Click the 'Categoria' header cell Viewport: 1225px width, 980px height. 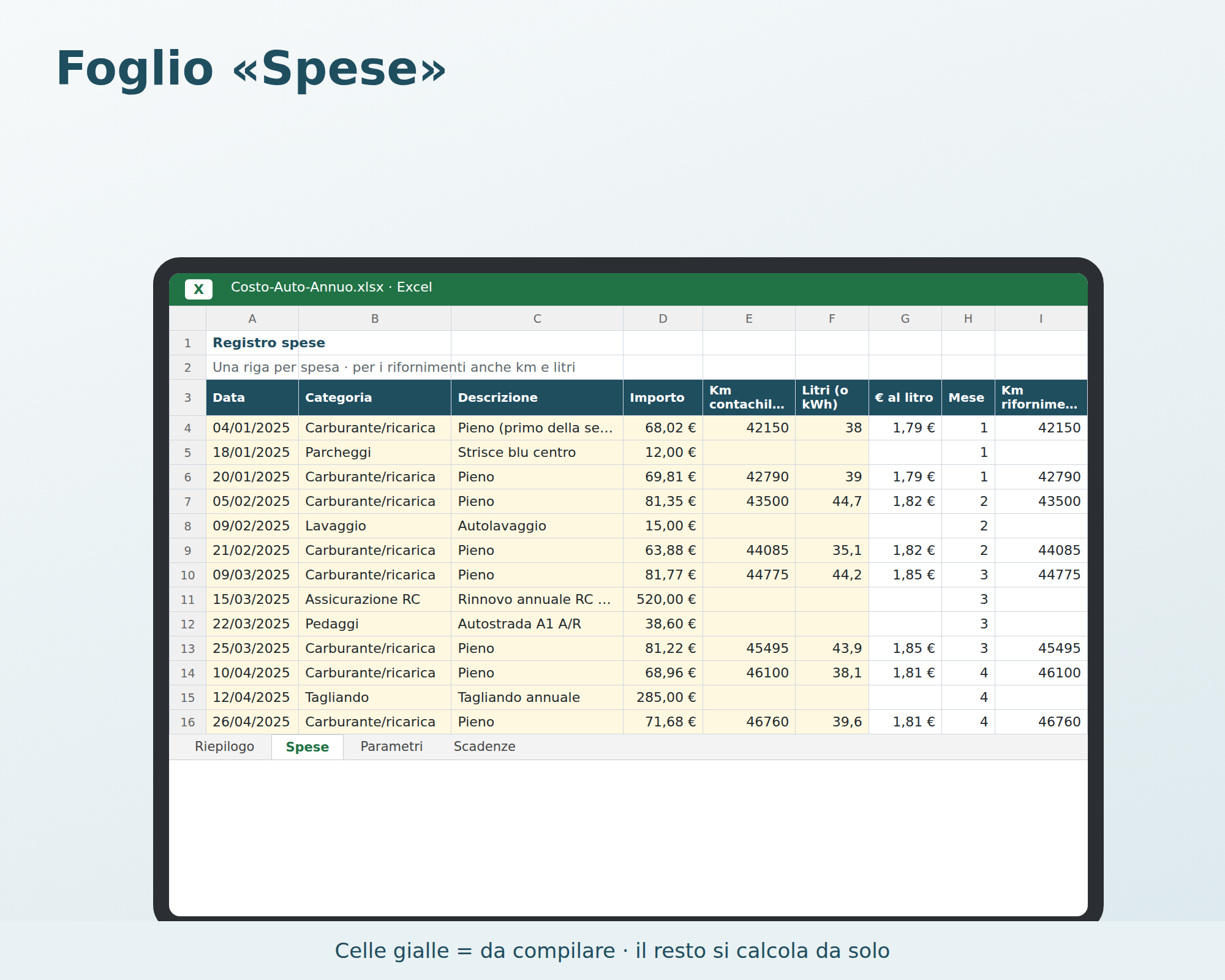[375, 398]
